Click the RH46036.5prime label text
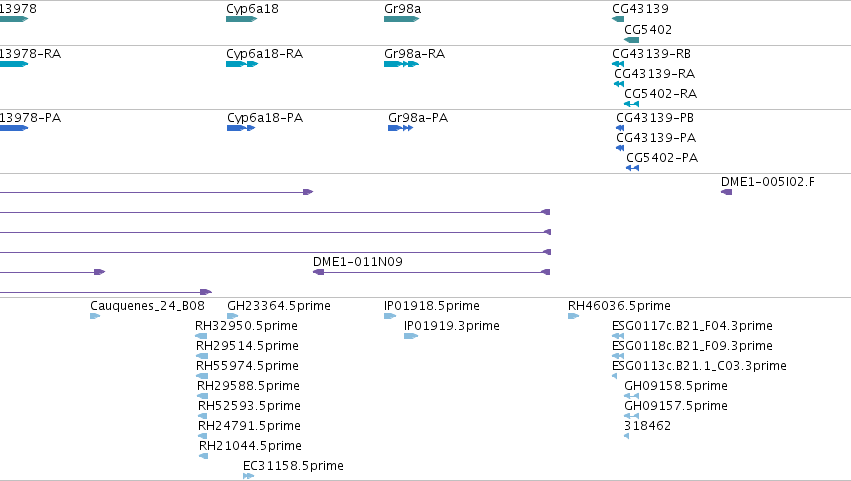Viewport: 851px width, 481px height. pos(619,306)
